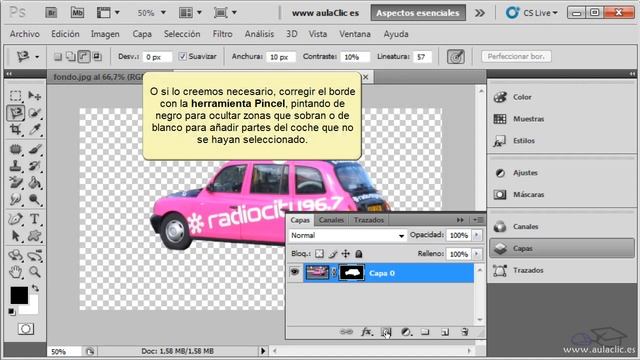Image resolution: width=640 pixels, height=360 pixels.
Task: Choose Add to Selection mode
Action: (71, 56)
